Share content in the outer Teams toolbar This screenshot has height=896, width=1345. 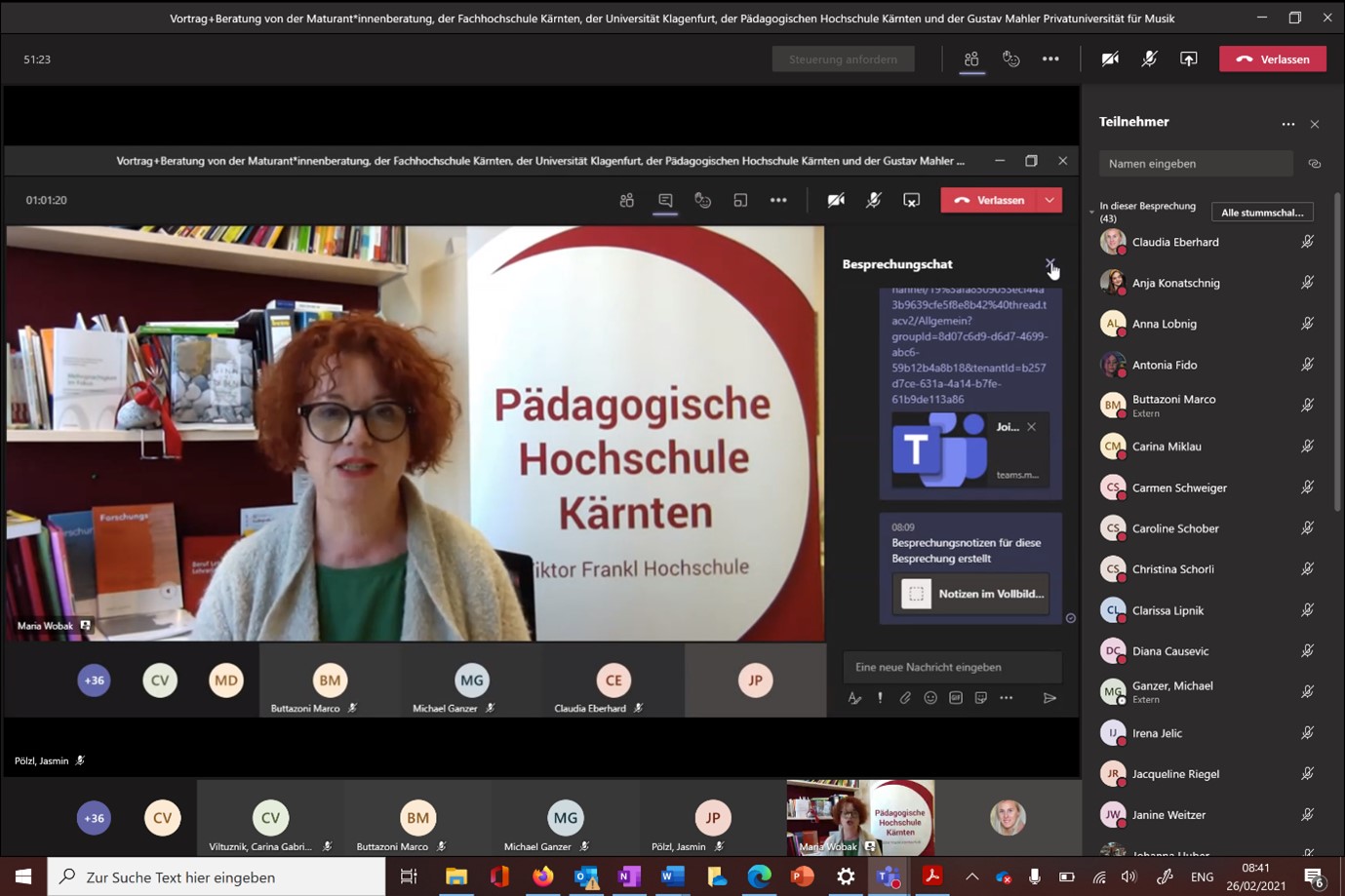(1188, 59)
